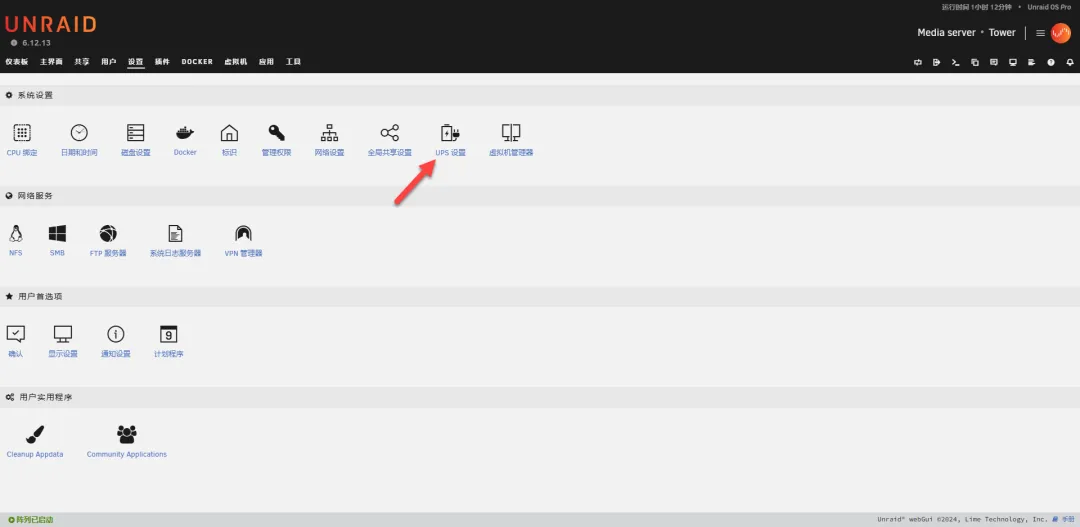Launch Community Applications icon
Image resolution: width=1080 pixels, height=527 pixels.
click(x=126, y=434)
